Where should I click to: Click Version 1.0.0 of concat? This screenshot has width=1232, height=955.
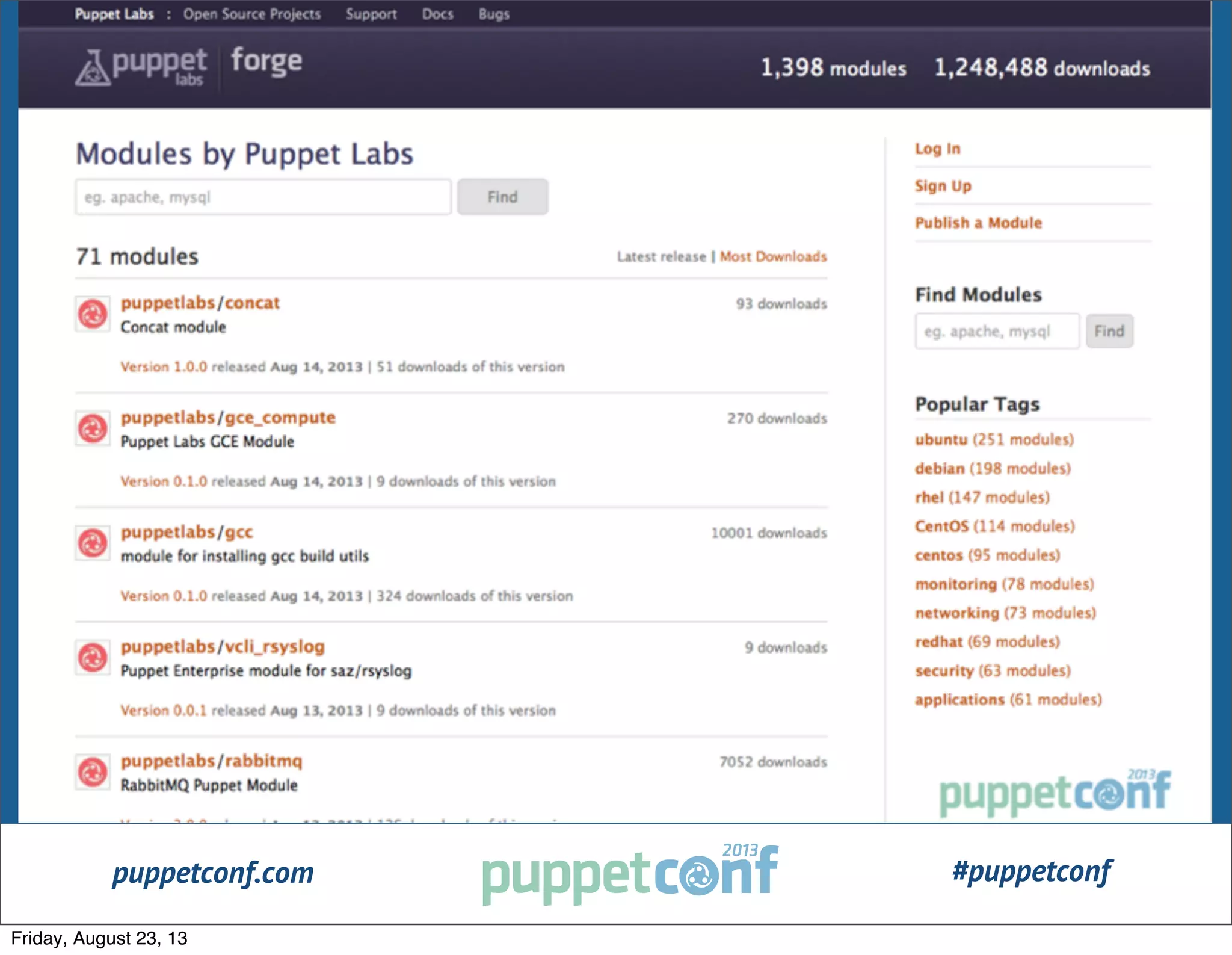tap(164, 366)
